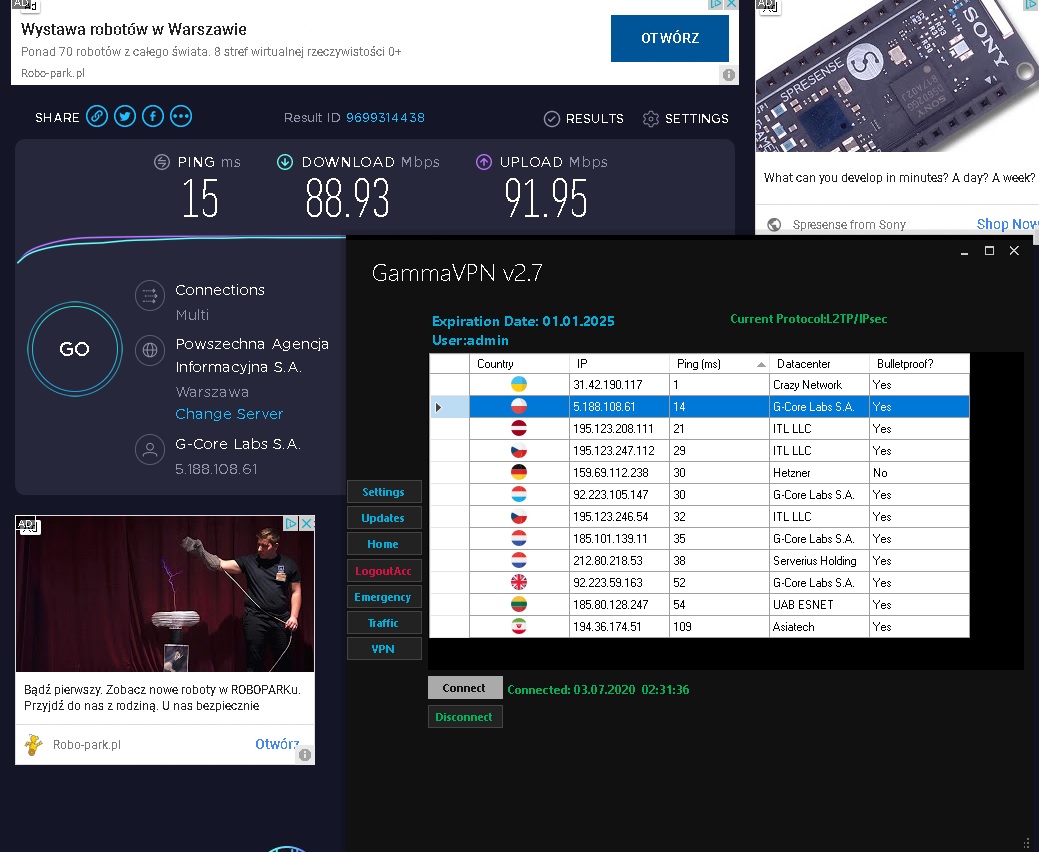The height and width of the screenshot is (852, 1039).
Task: Open more share options icon
Action: 180,117
